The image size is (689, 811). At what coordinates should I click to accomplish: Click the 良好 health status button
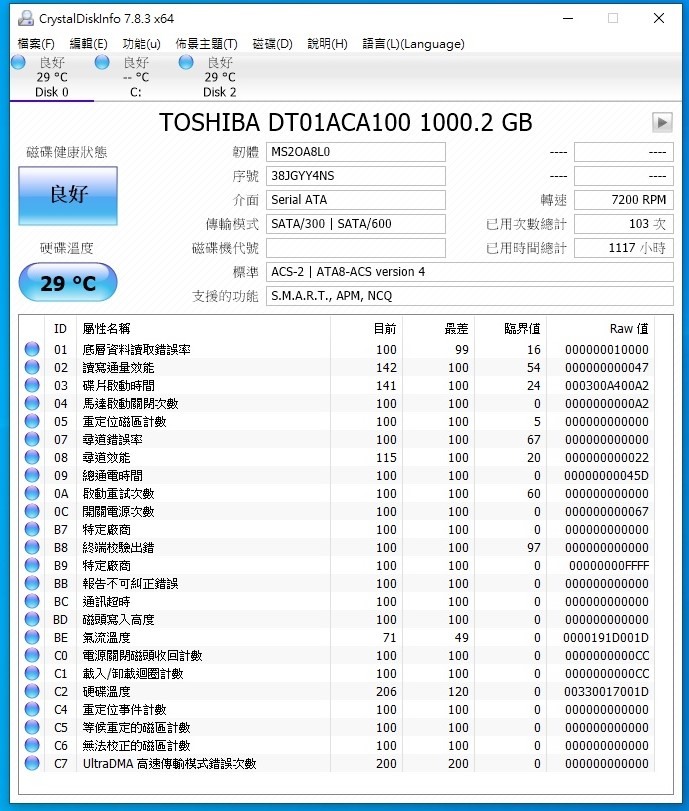pyautogui.click(x=68, y=196)
